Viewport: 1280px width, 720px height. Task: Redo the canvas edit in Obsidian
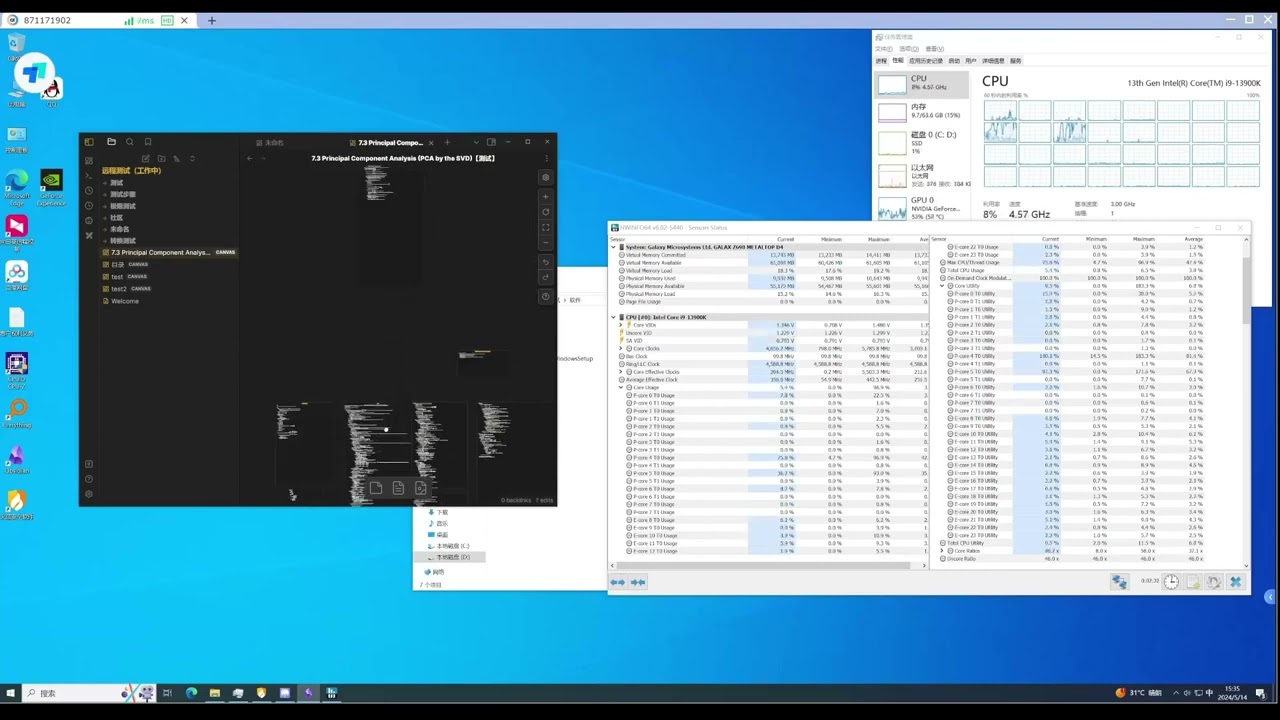[x=545, y=277]
